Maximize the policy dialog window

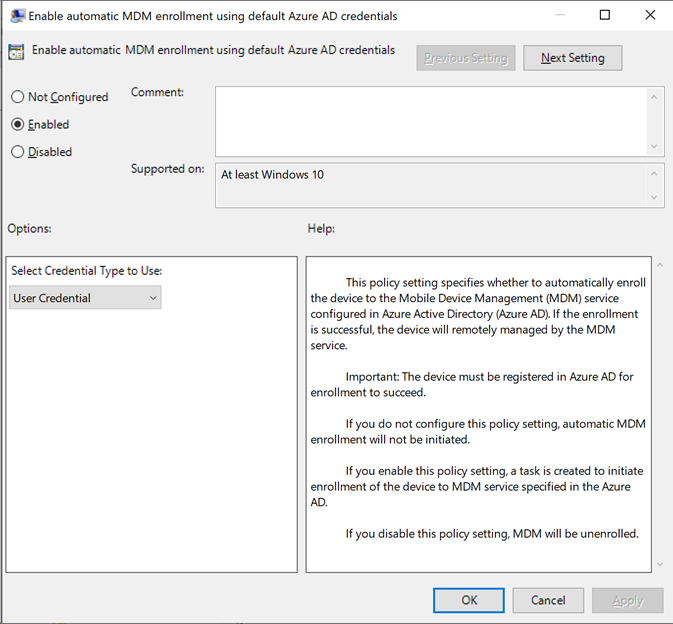pyautogui.click(x=605, y=15)
